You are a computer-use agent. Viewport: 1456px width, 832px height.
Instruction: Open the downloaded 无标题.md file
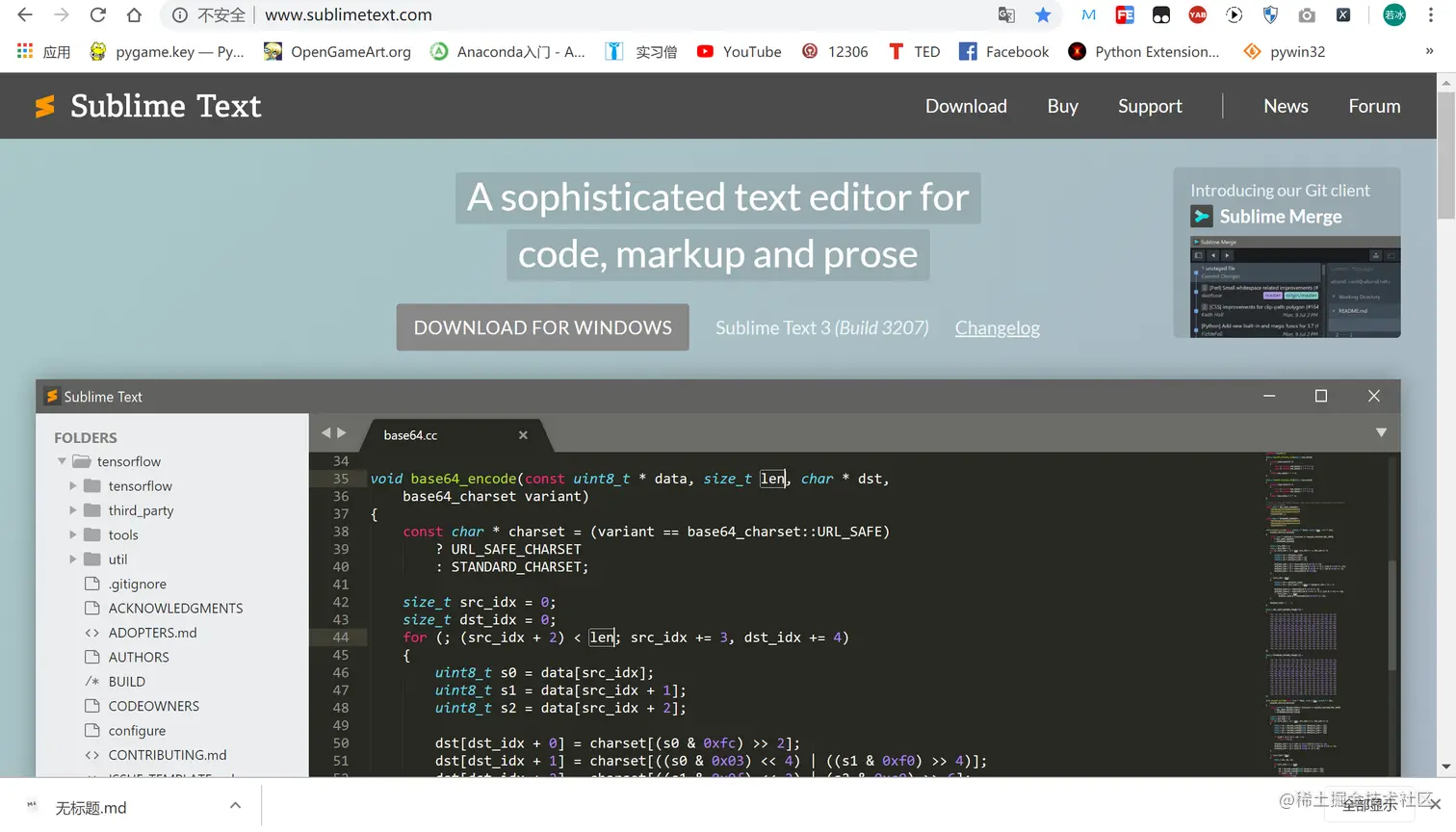click(91, 808)
